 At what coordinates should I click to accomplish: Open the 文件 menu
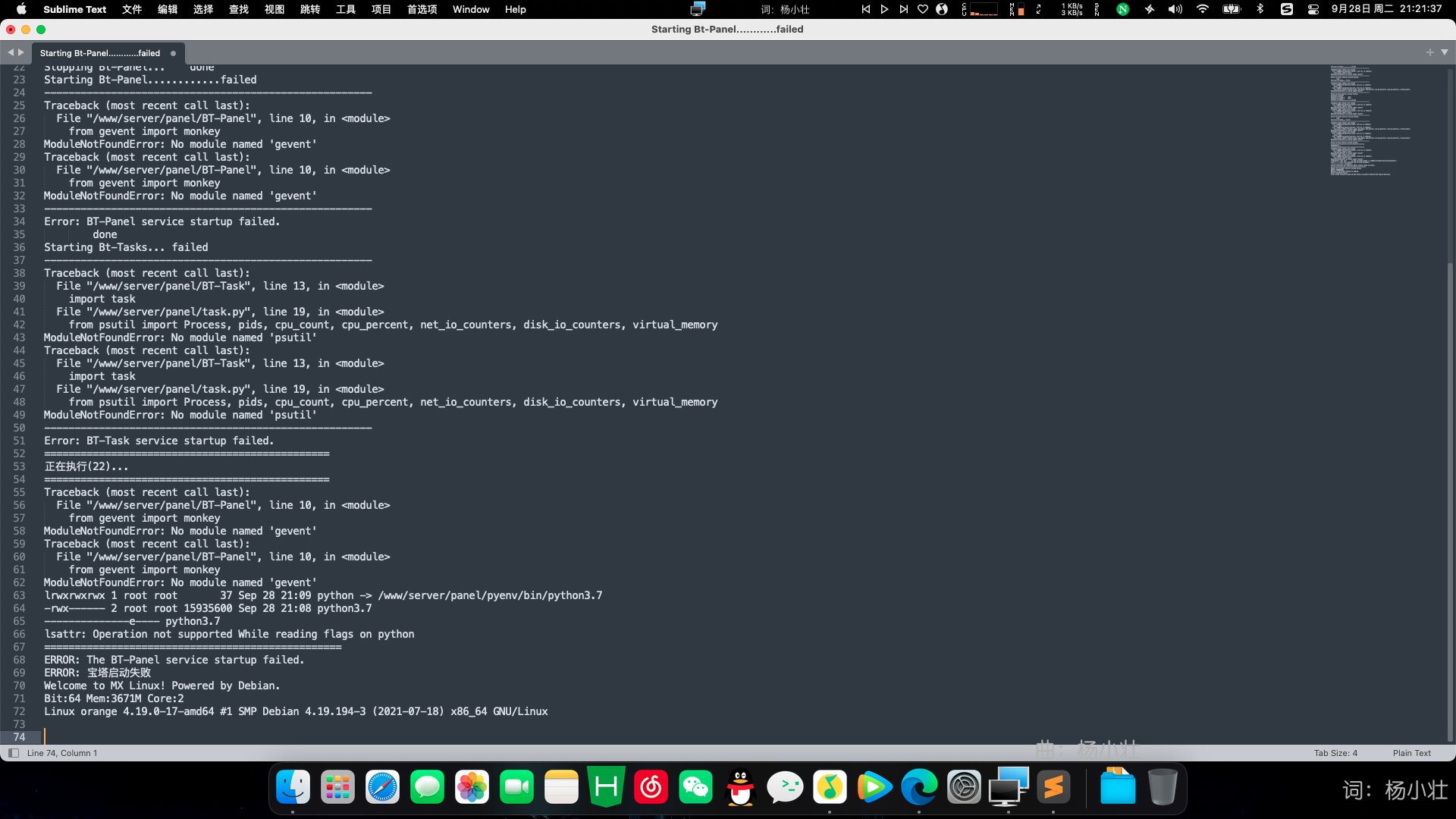pos(132,9)
